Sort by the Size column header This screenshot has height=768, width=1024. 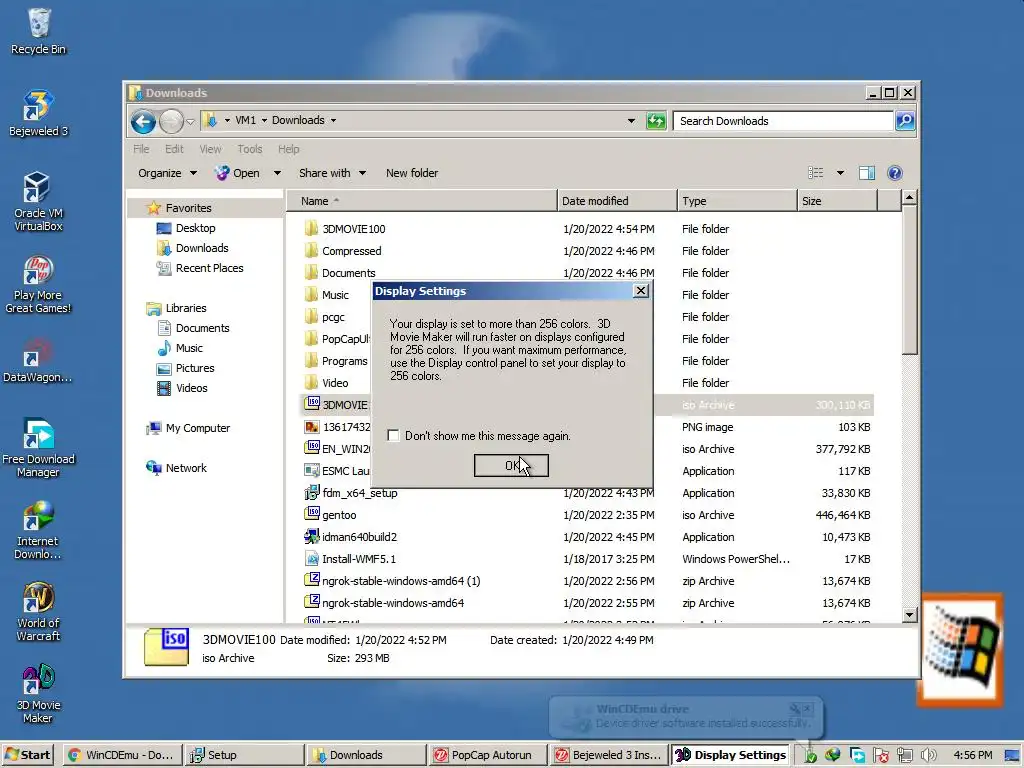(x=837, y=201)
